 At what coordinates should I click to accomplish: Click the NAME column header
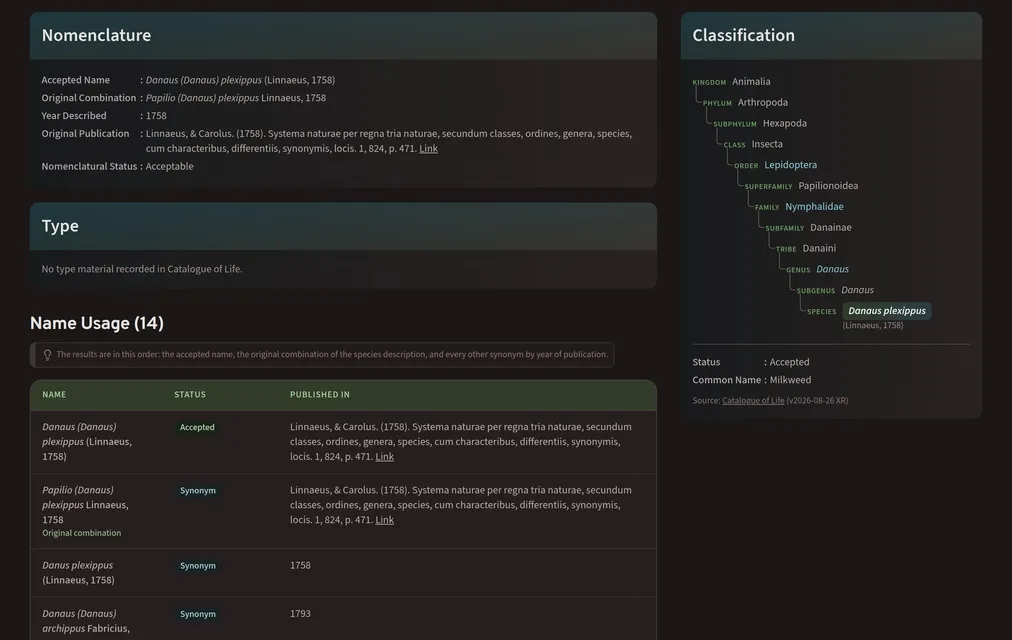click(x=54, y=395)
